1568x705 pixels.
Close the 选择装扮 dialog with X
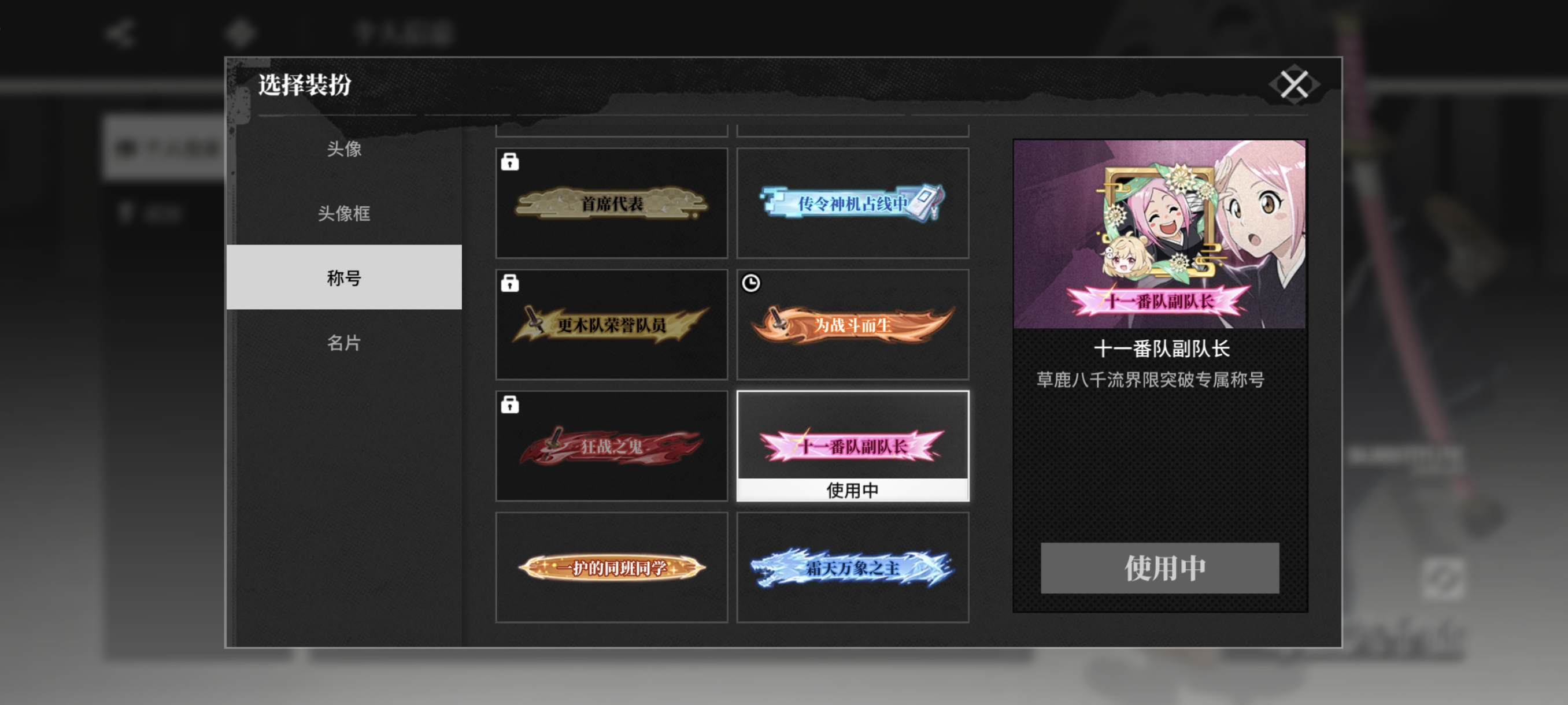point(1294,84)
